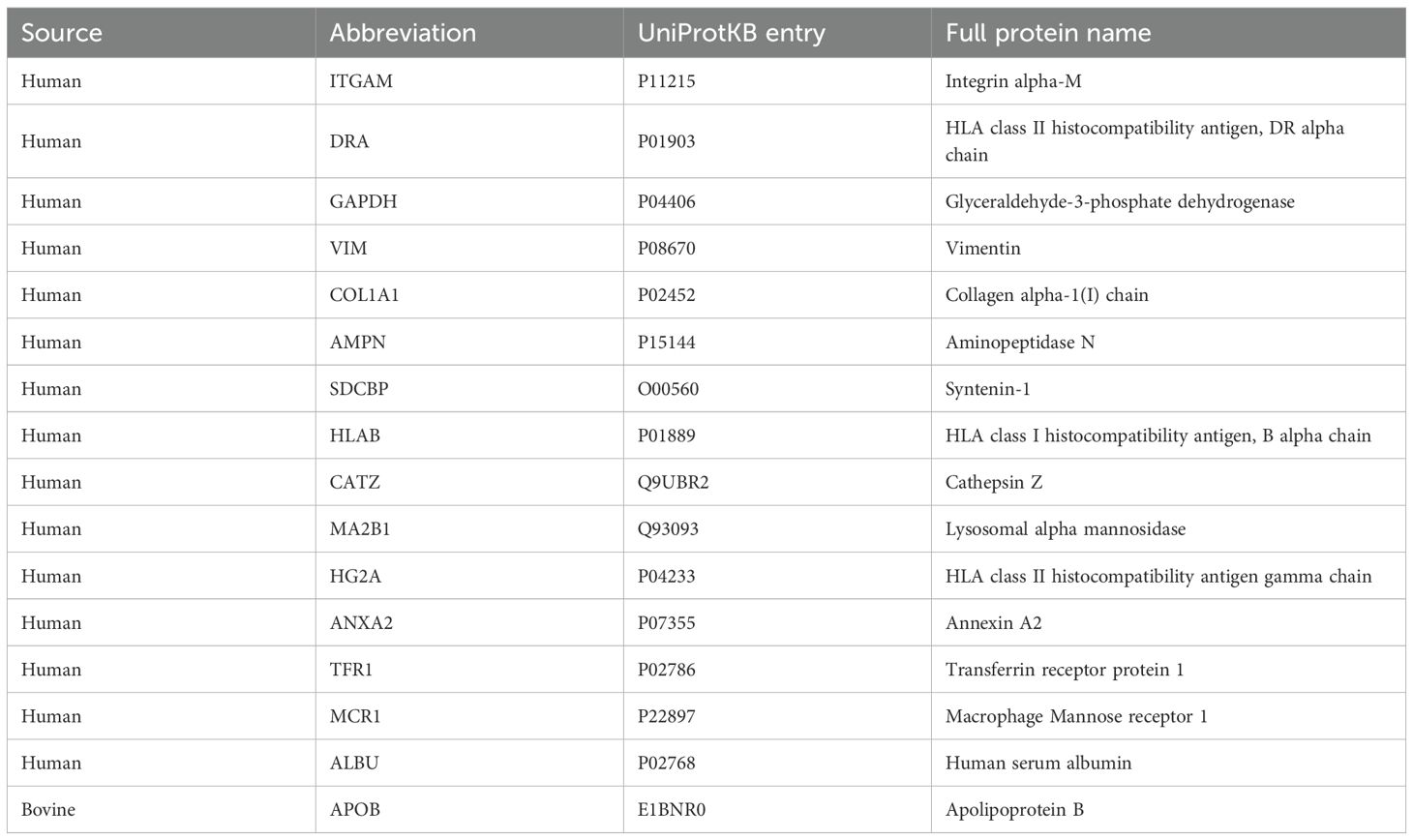Screen dimensions: 1413x840
Task: Click the E1BNR0 UniProtKB entry
Action: pos(671,810)
